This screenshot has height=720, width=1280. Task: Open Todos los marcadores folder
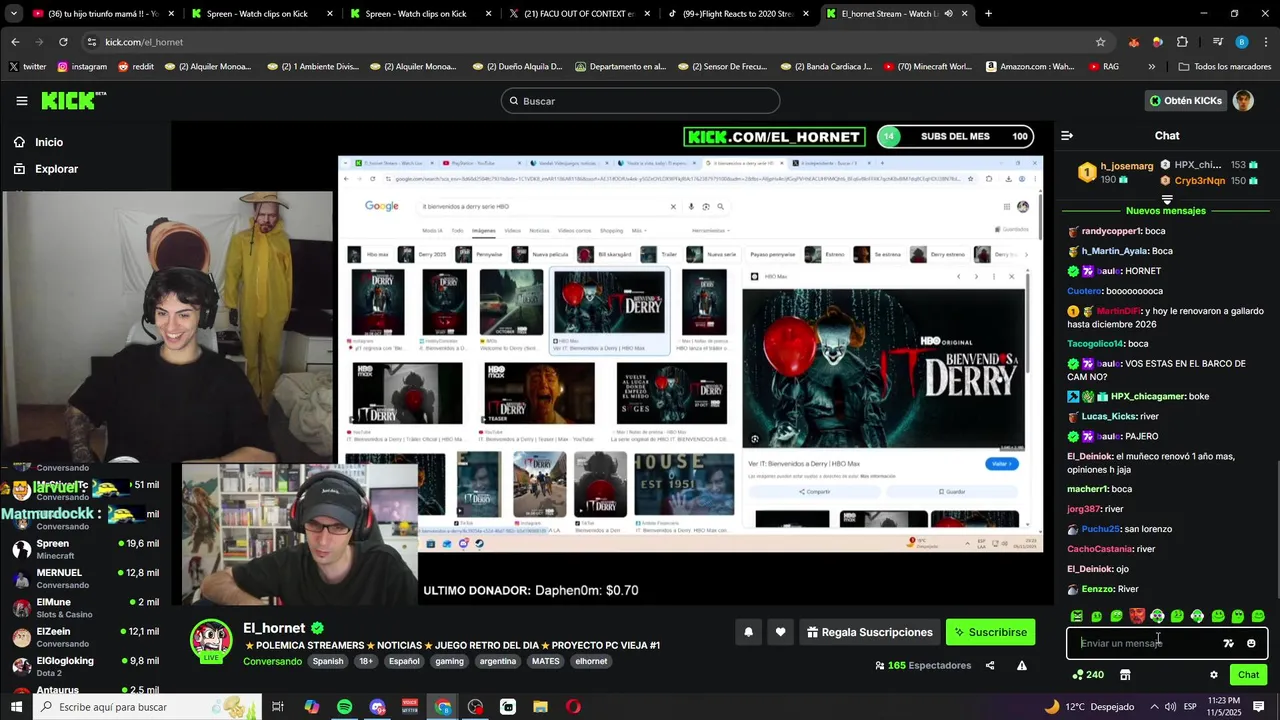click(x=1225, y=67)
